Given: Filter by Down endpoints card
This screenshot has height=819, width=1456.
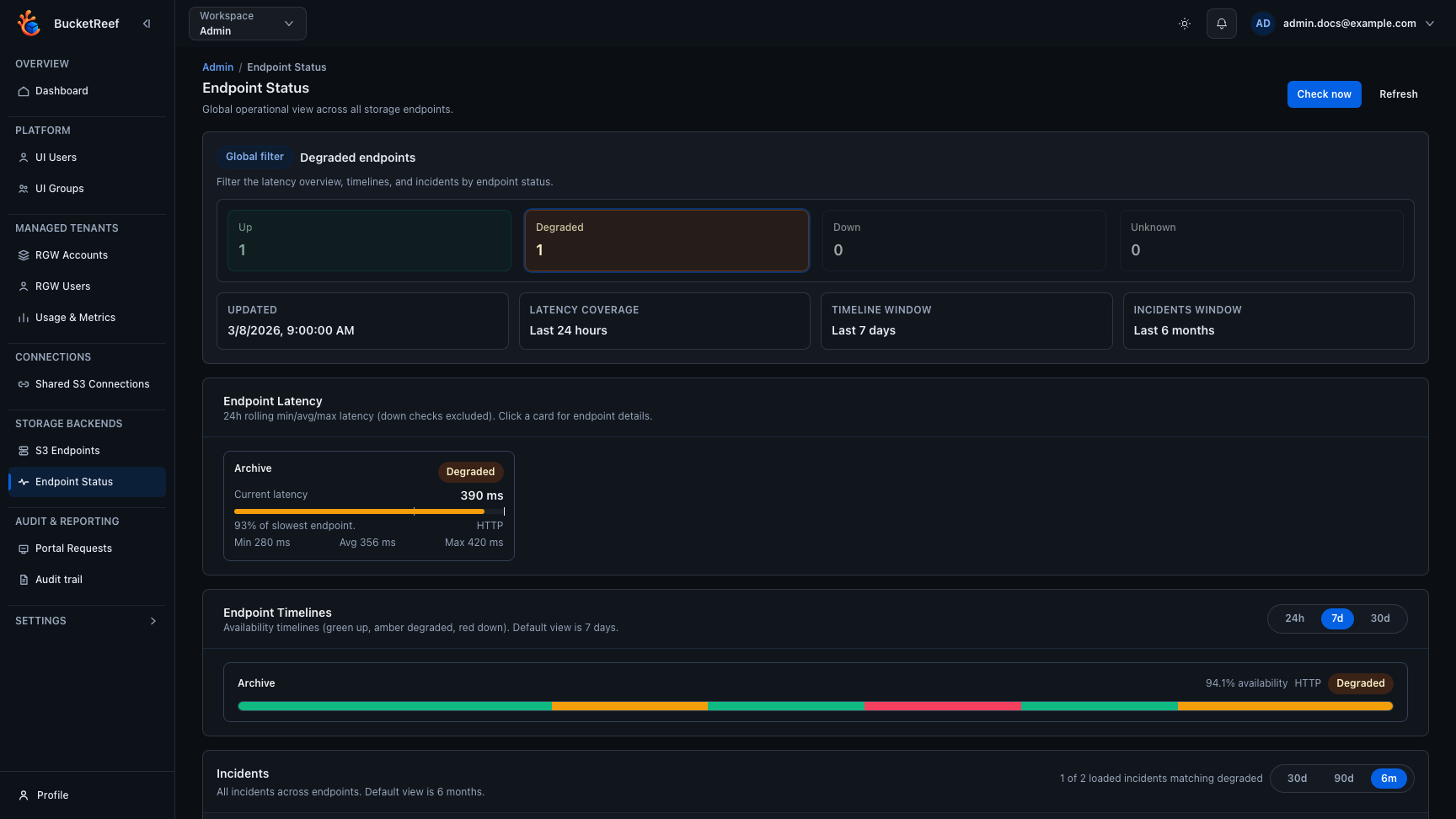Looking at the screenshot, I should tap(964, 240).
